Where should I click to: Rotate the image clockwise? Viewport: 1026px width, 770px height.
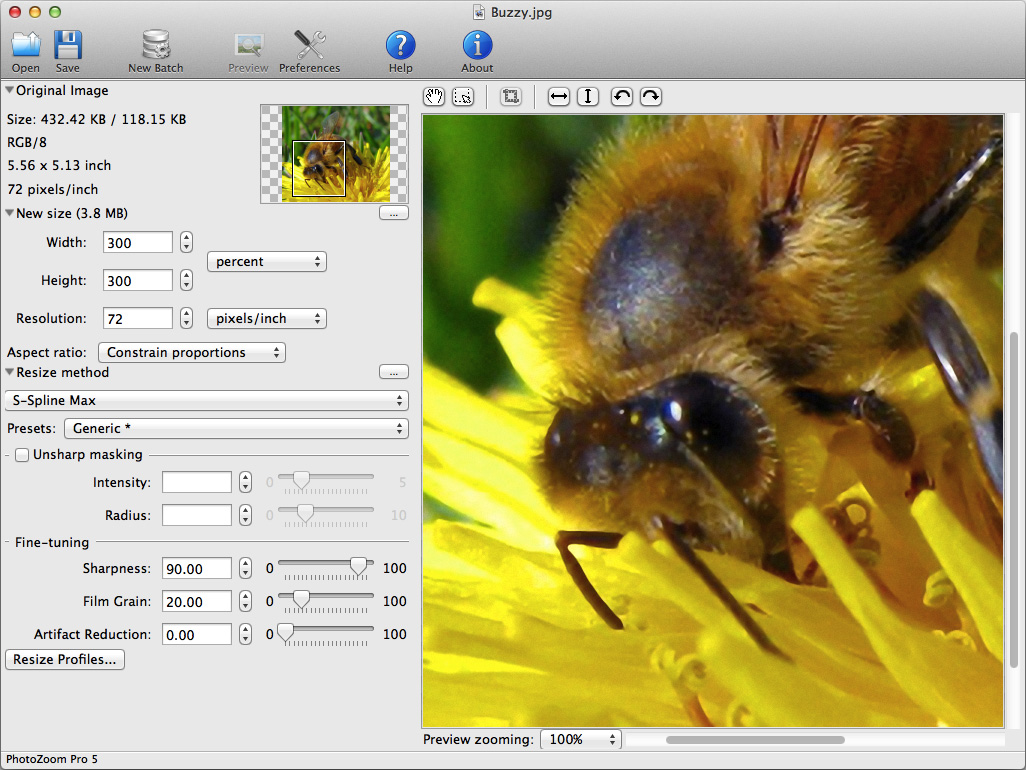point(650,97)
